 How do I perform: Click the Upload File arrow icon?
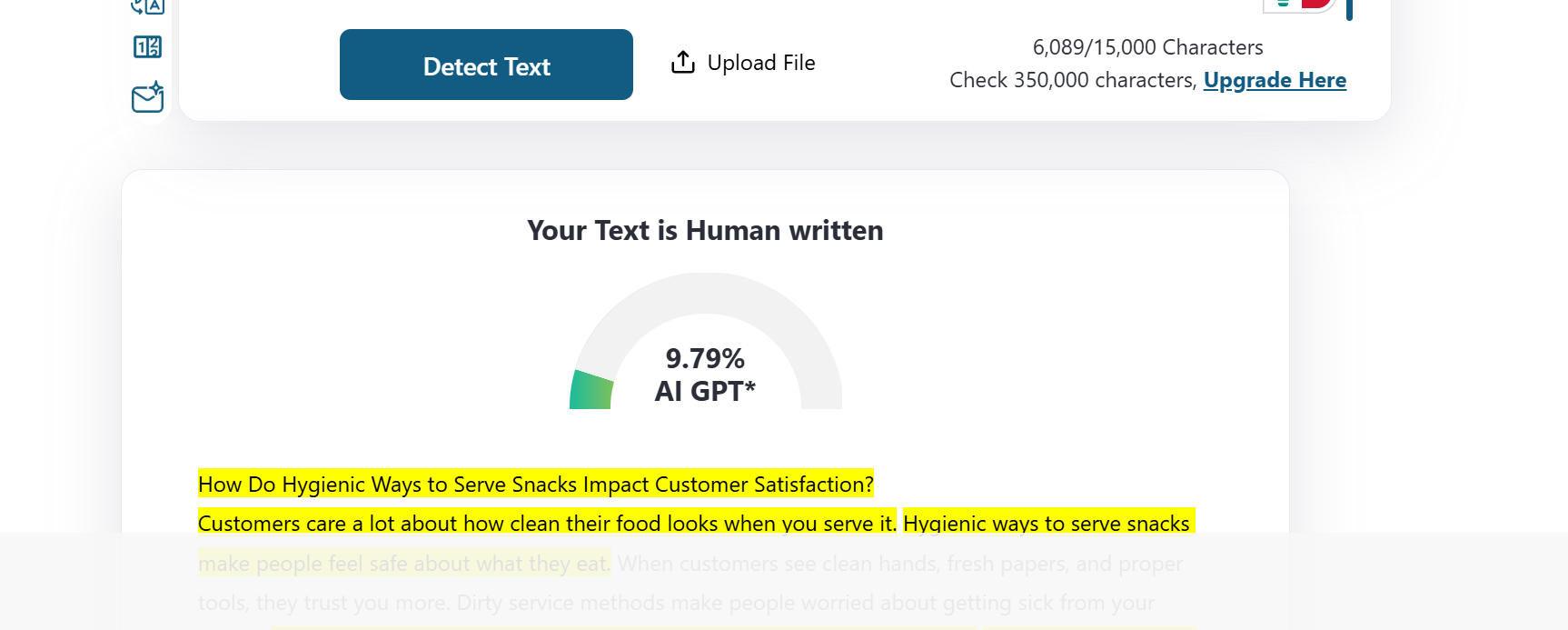point(683,62)
